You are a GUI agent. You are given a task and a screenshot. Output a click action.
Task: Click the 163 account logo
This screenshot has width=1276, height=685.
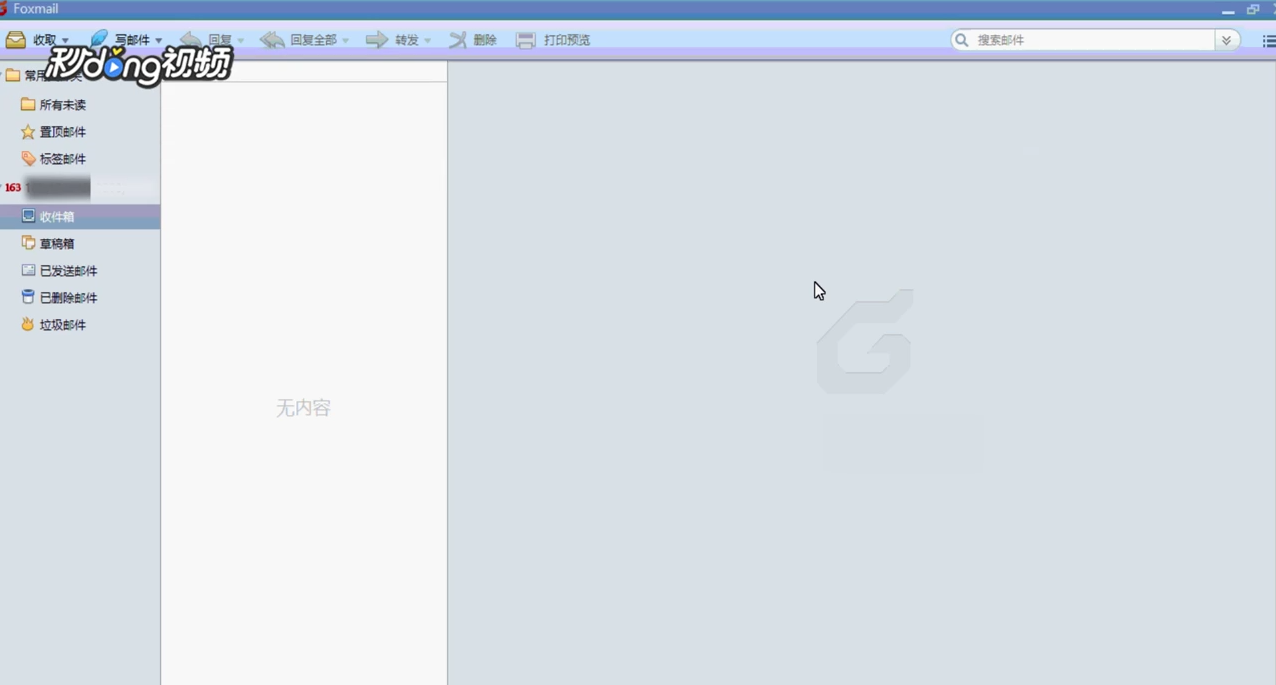click(13, 188)
